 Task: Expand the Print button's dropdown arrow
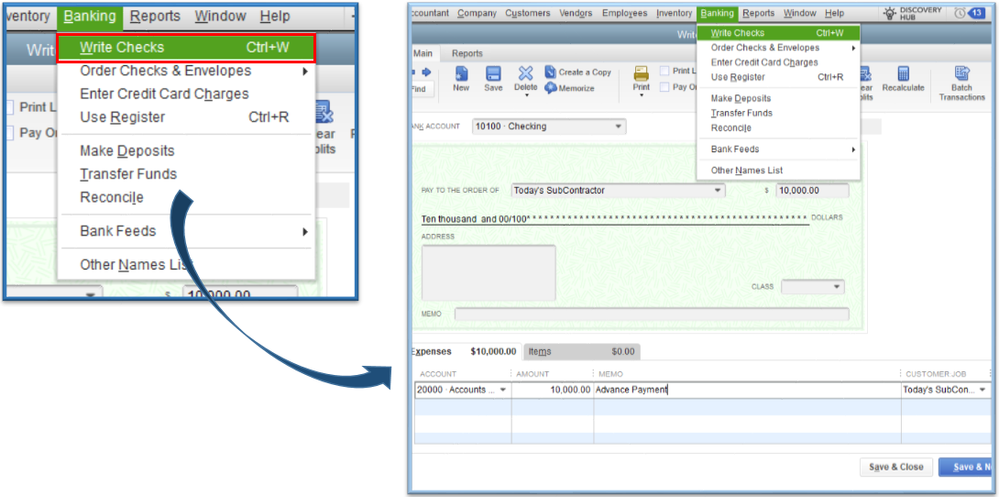click(641, 96)
